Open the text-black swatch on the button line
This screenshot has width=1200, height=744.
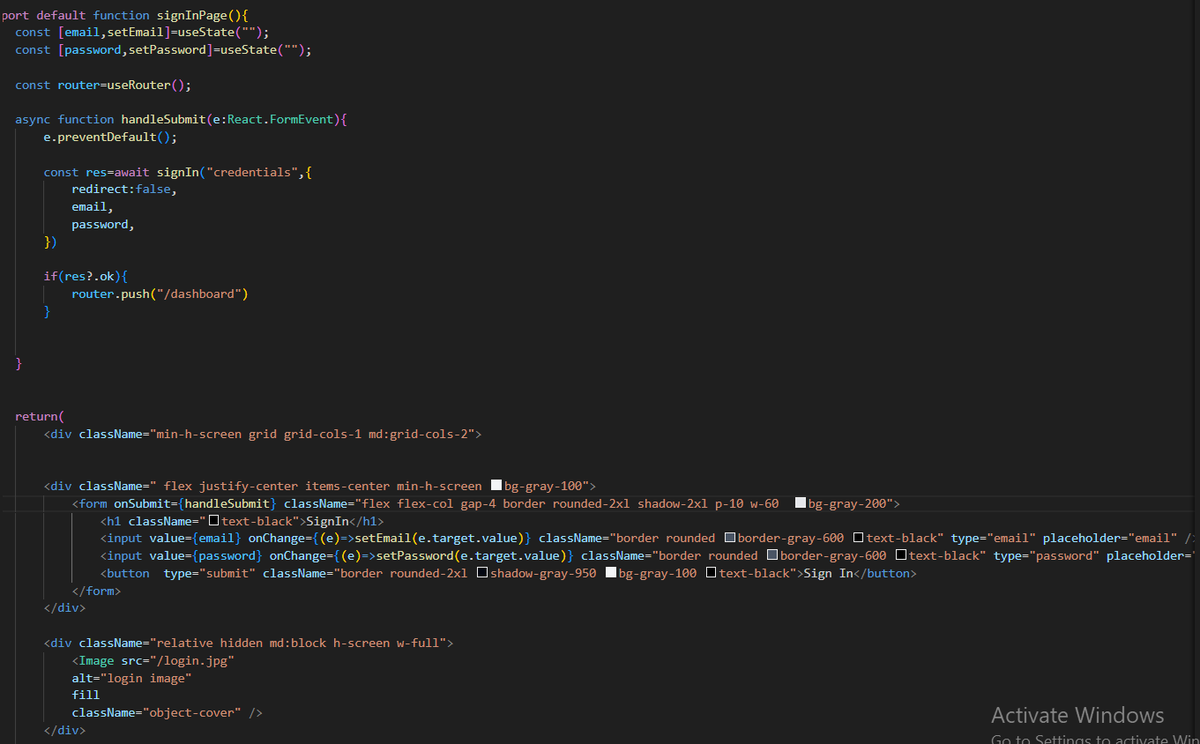click(710, 573)
